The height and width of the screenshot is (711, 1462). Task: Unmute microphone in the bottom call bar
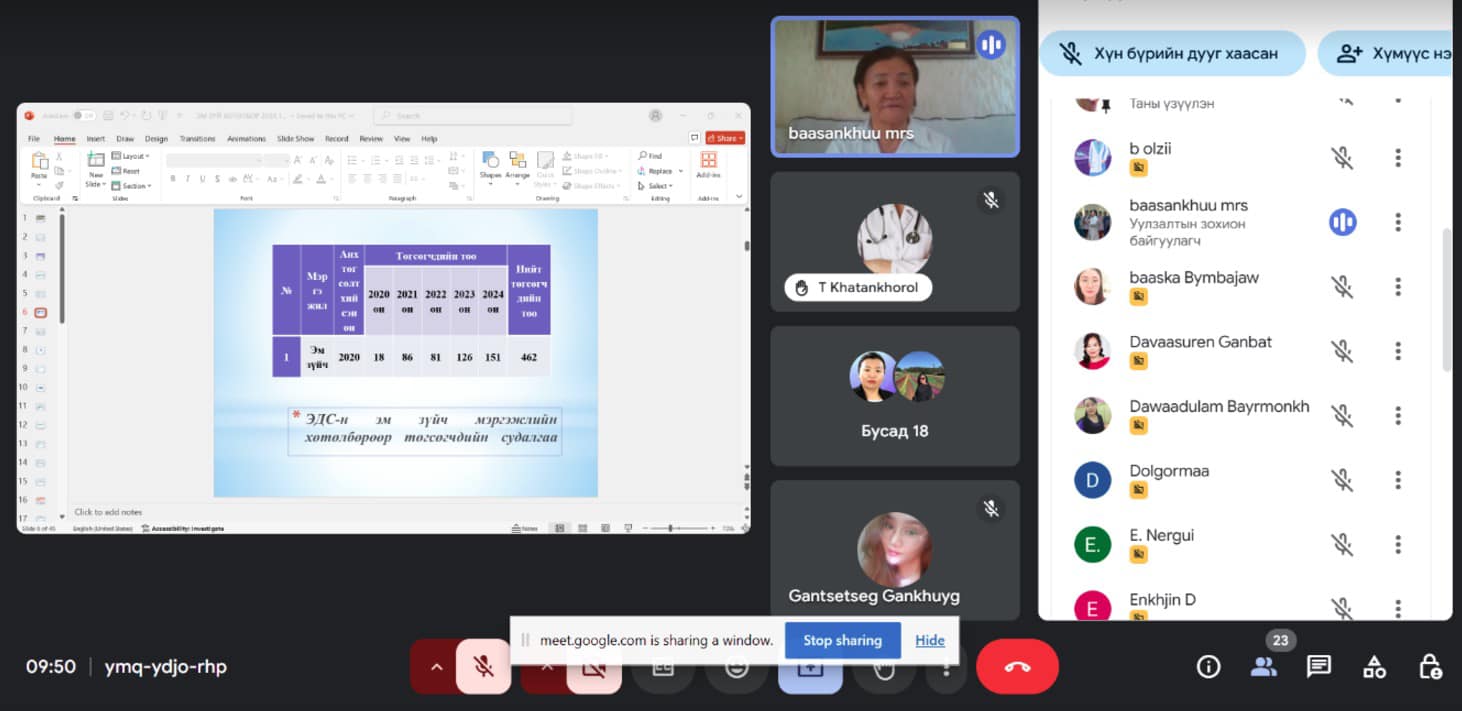pyautogui.click(x=484, y=667)
